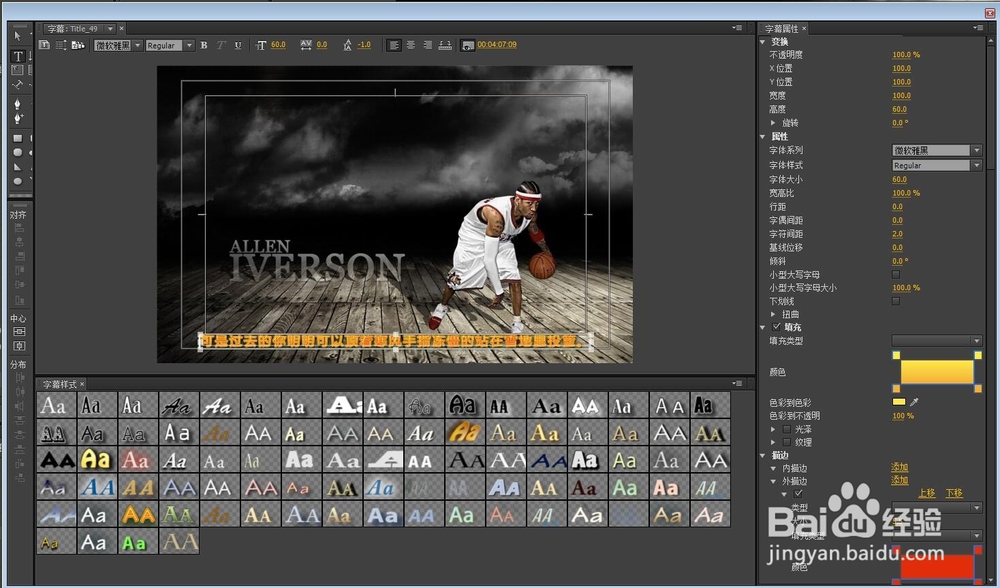Screen dimensions: 1000x588
Task: Expand the 扭曲 property
Action: coord(773,314)
